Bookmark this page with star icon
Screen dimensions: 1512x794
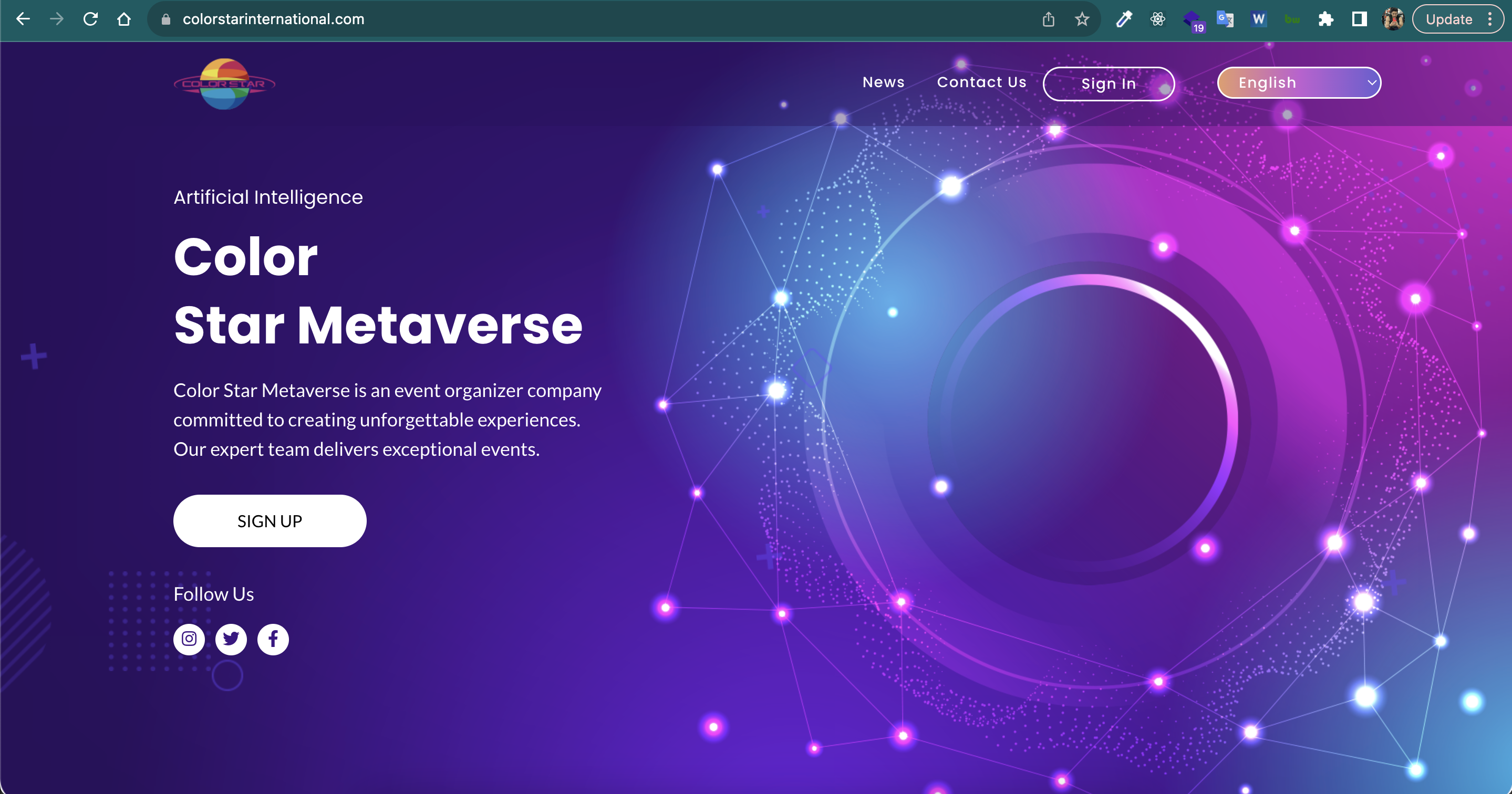(x=1082, y=19)
